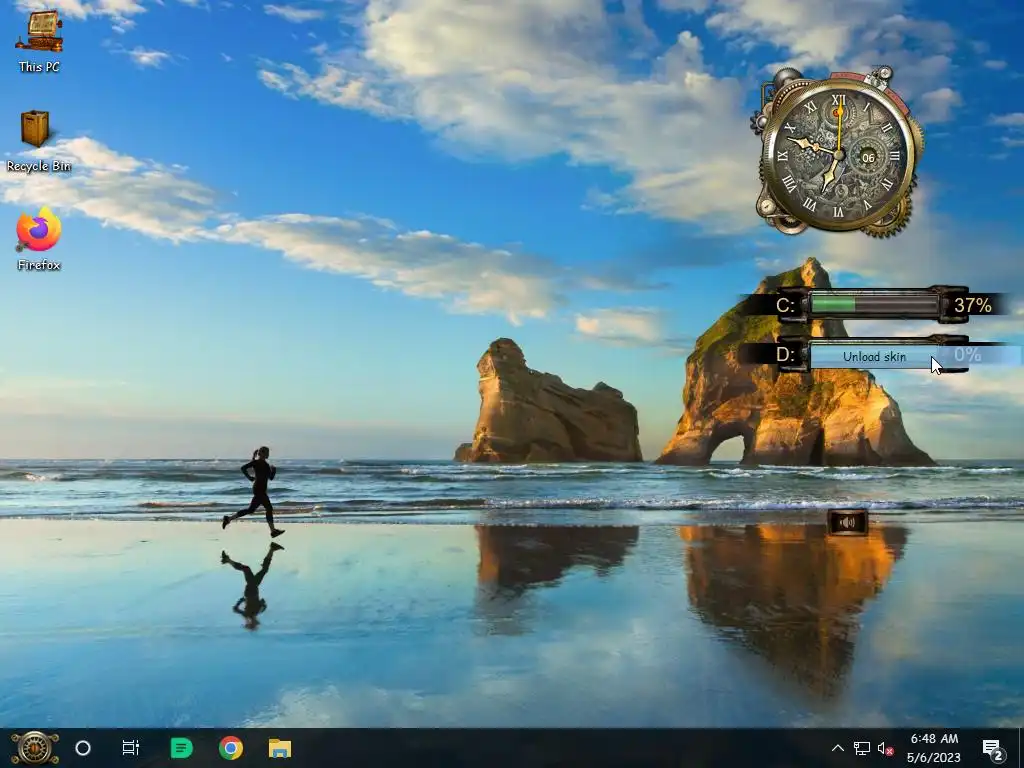This screenshot has height=768, width=1024.
Task: Open the steampunk Start button
Action: pos(35,748)
